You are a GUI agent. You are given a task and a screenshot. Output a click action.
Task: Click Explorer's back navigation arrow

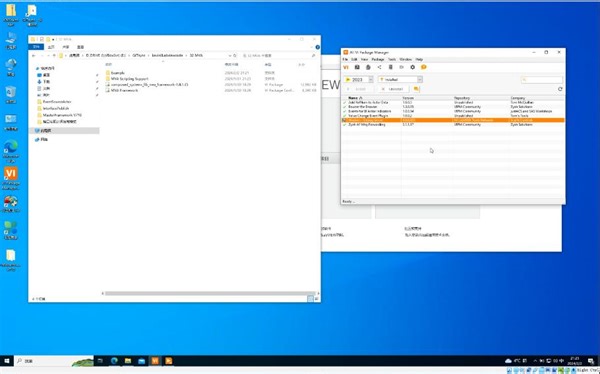34,56
